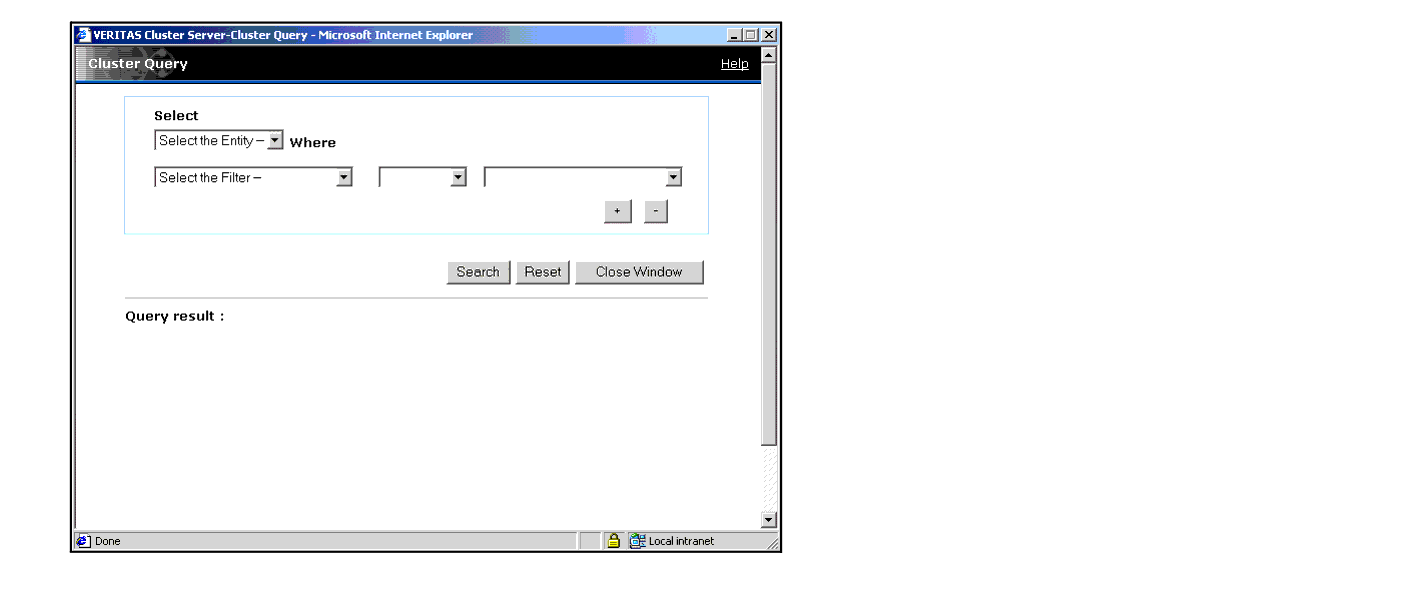
Task: Click the padlock security icon in status bar
Action: (614, 541)
